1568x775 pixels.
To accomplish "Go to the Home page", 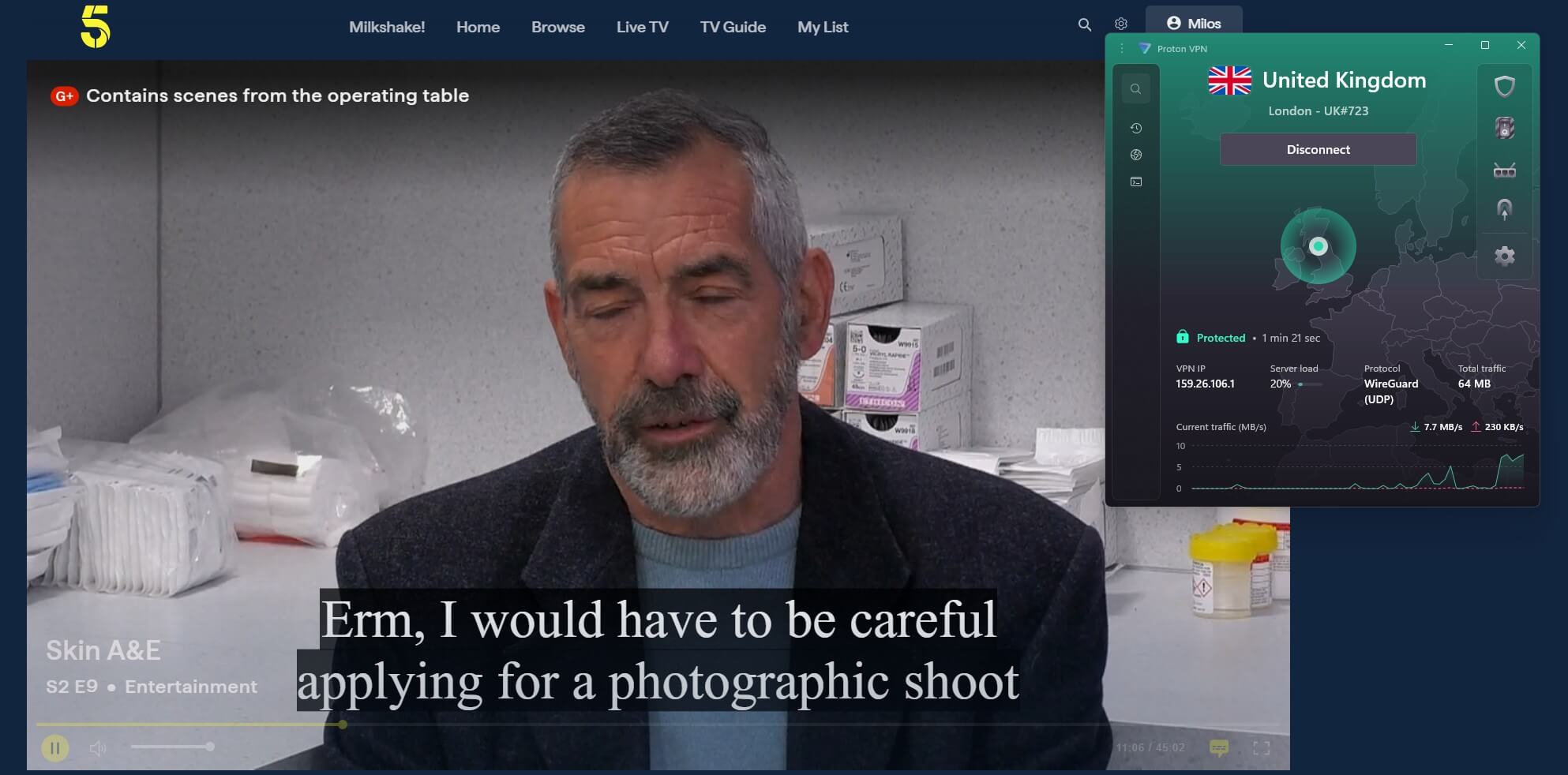I will click(478, 27).
